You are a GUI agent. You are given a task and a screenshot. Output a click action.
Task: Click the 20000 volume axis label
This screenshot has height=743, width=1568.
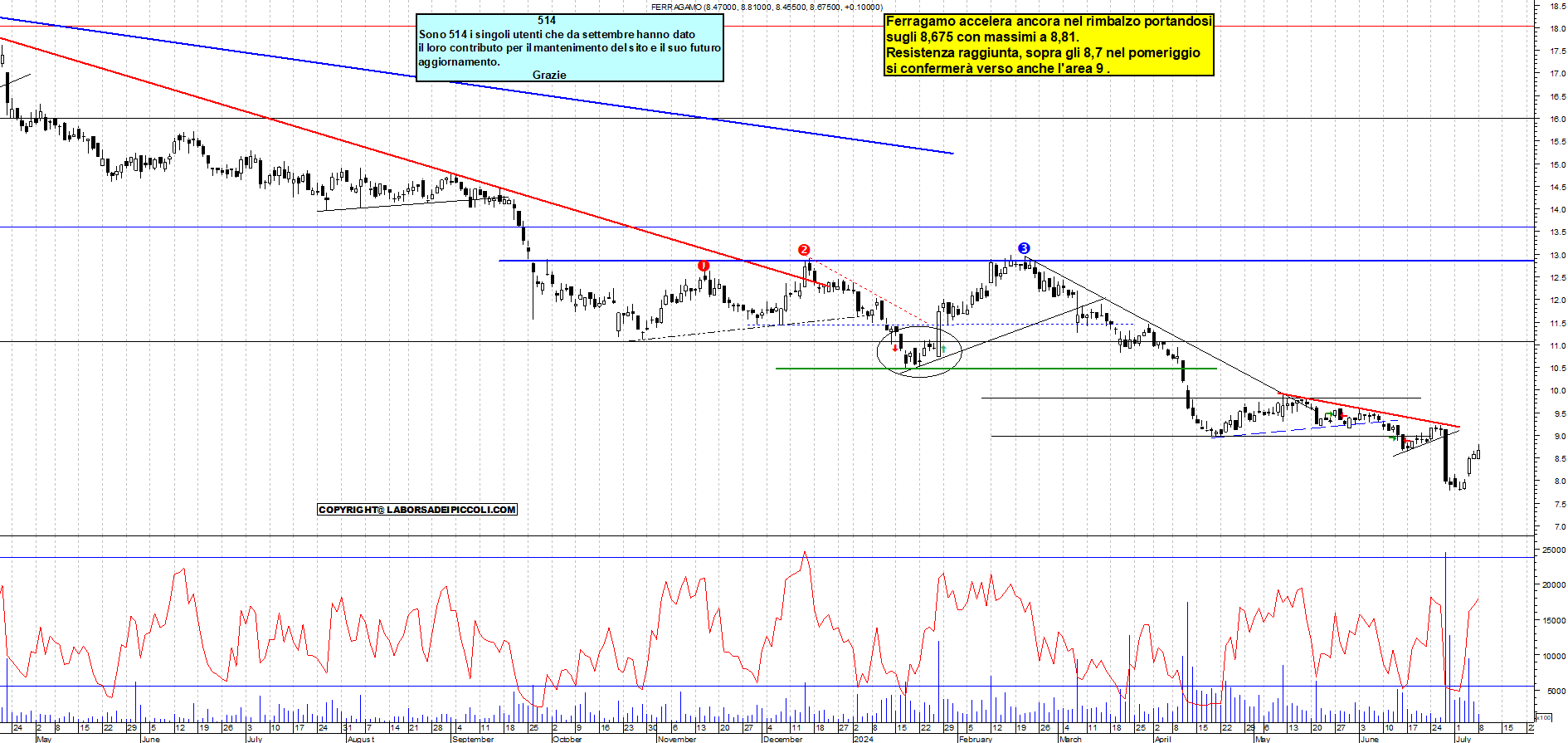[x=1554, y=584]
